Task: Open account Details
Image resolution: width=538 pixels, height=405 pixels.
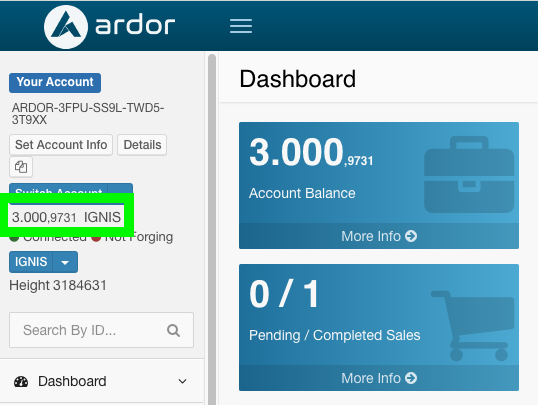Action: (x=142, y=145)
